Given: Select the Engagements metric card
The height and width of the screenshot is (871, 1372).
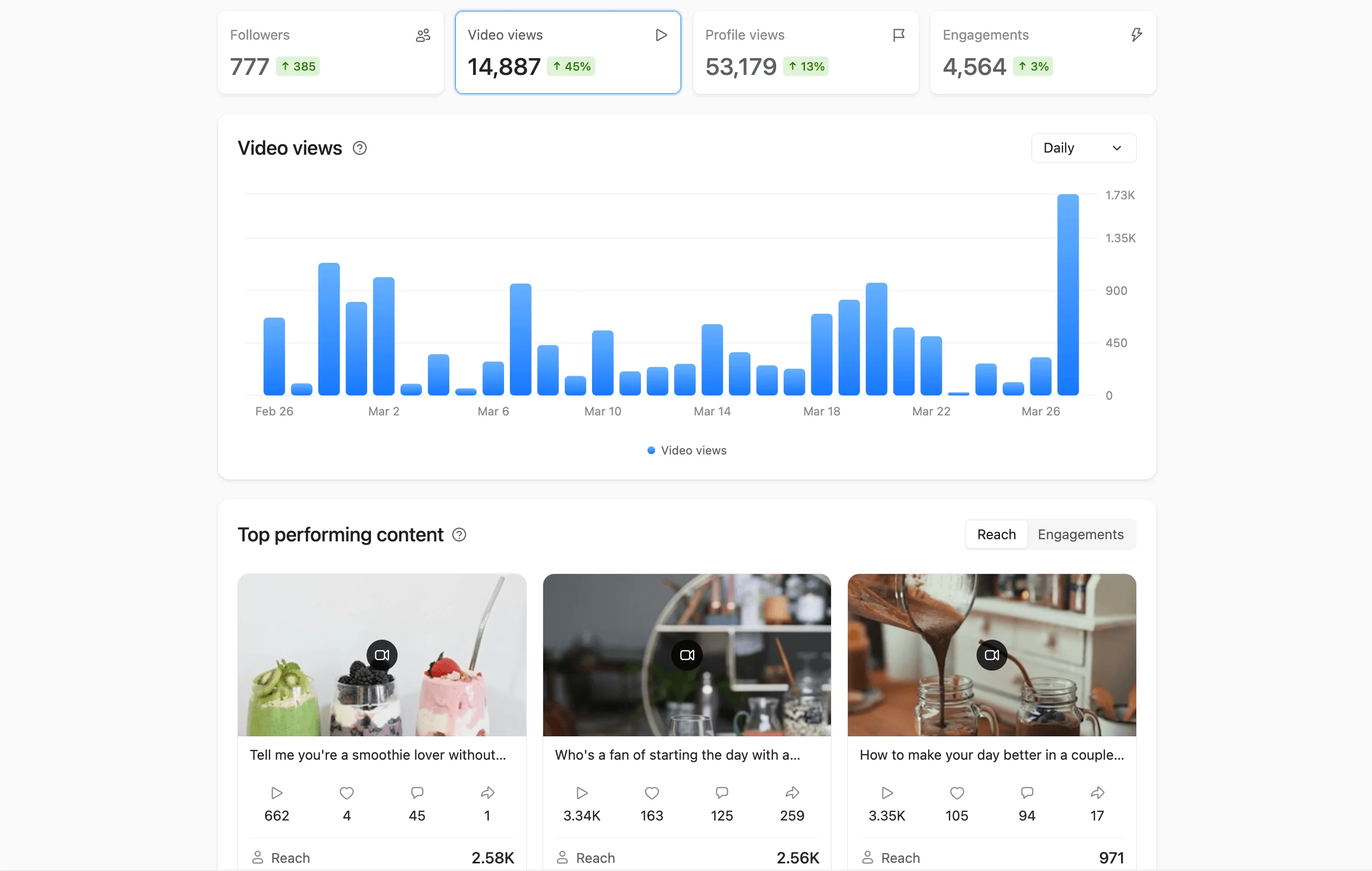Looking at the screenshot, I should (1043, 53).
